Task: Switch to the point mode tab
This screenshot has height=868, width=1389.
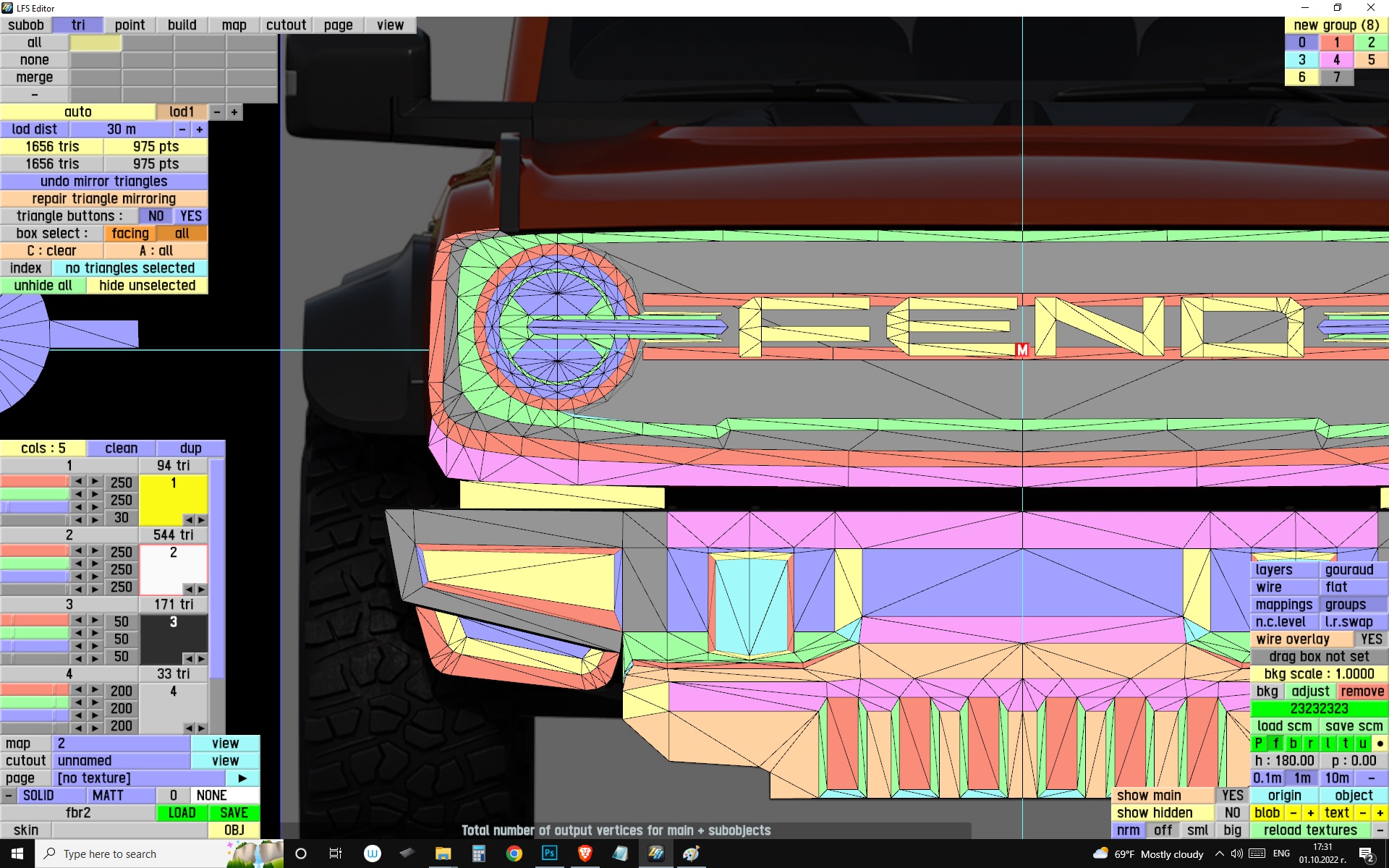Action: click(x=129, y=25)
